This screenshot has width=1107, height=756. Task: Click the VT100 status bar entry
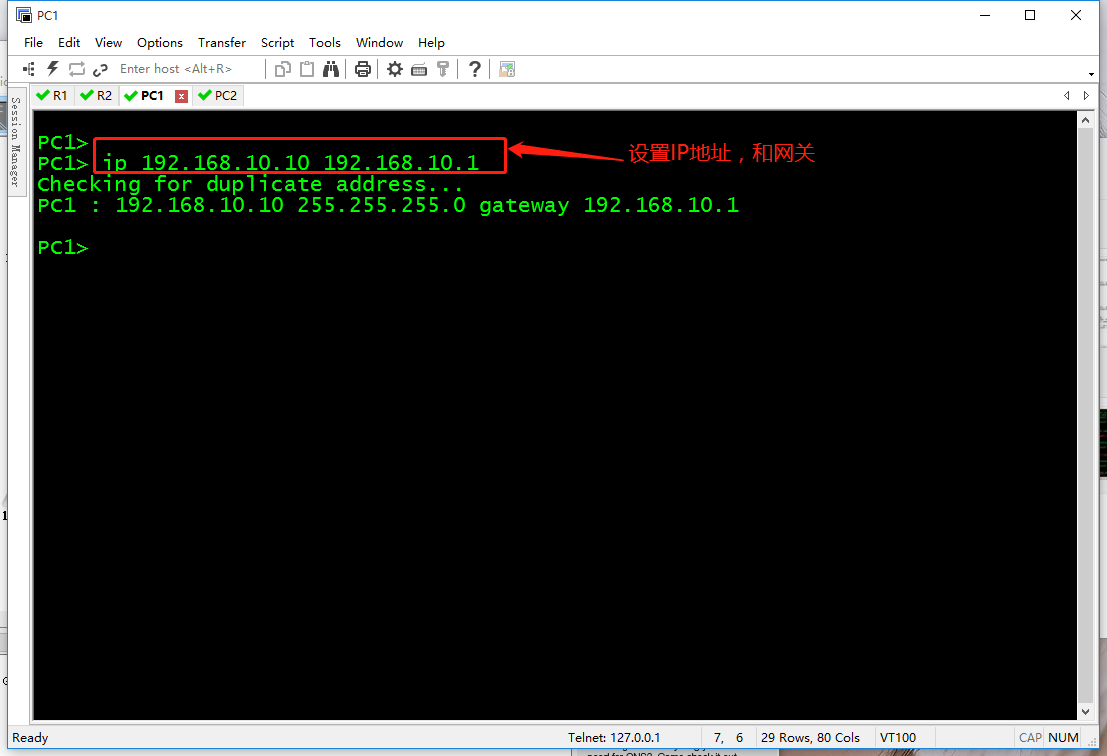(x=898, y=738)
